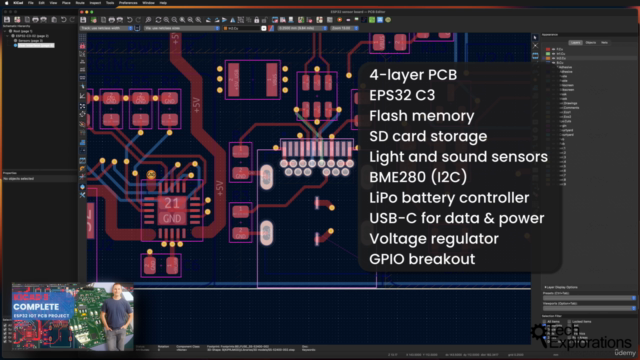Screen dimensions: 640x360
Task: Toggle automatic track width button
Action: [x=137, y=28]
